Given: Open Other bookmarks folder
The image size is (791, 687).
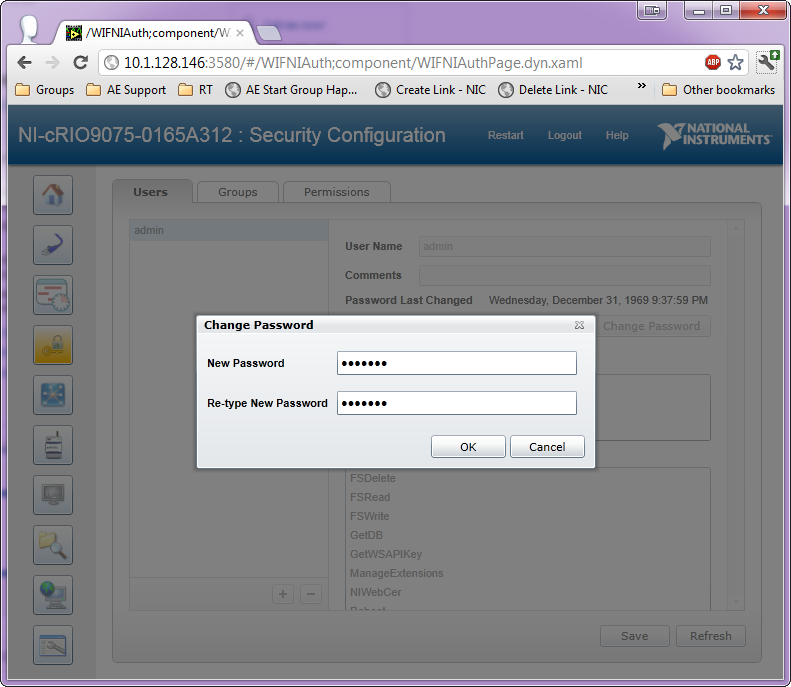Looking at the screenshot, I should point(718,90).
